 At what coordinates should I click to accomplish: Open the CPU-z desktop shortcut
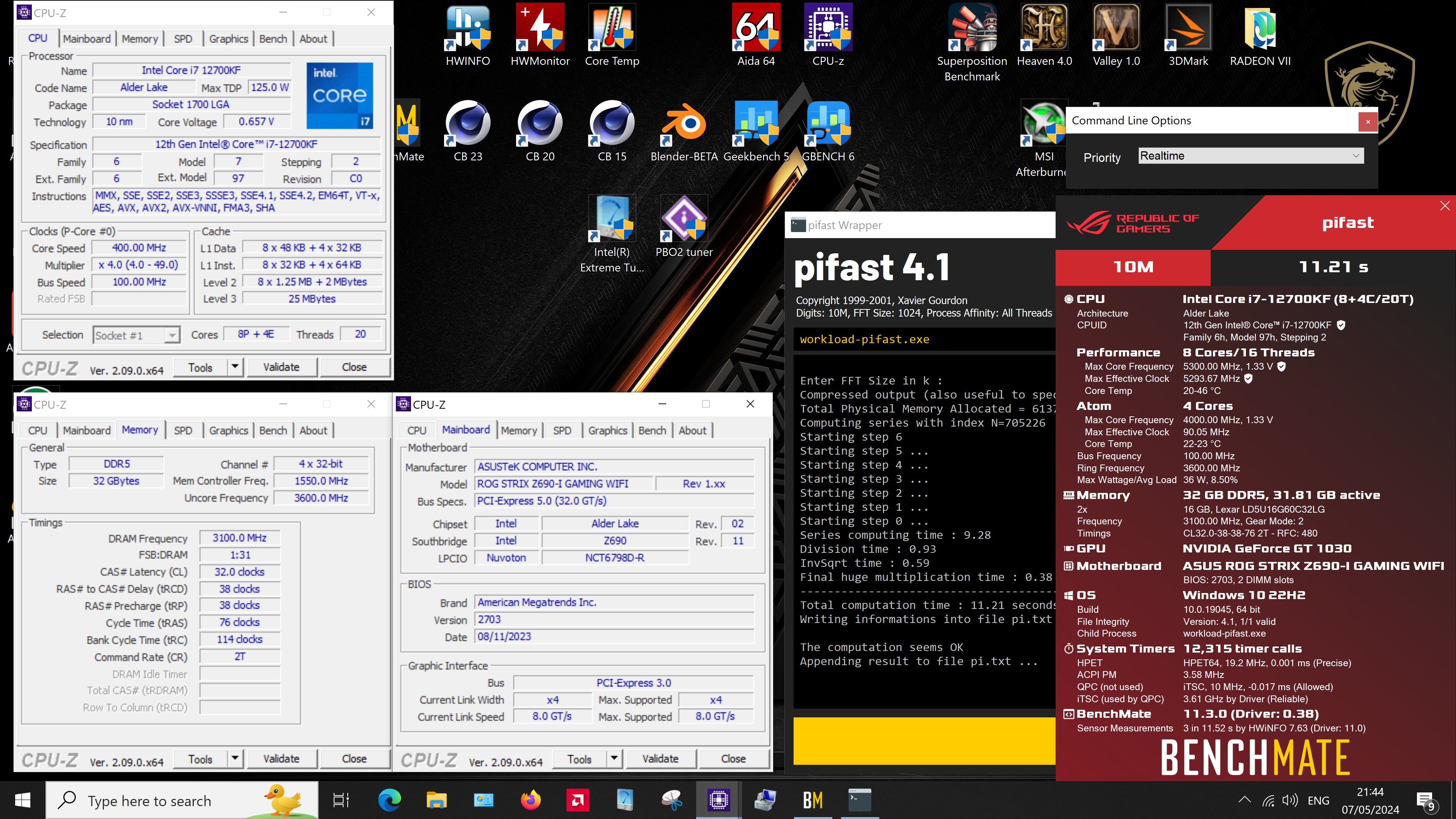828,36
